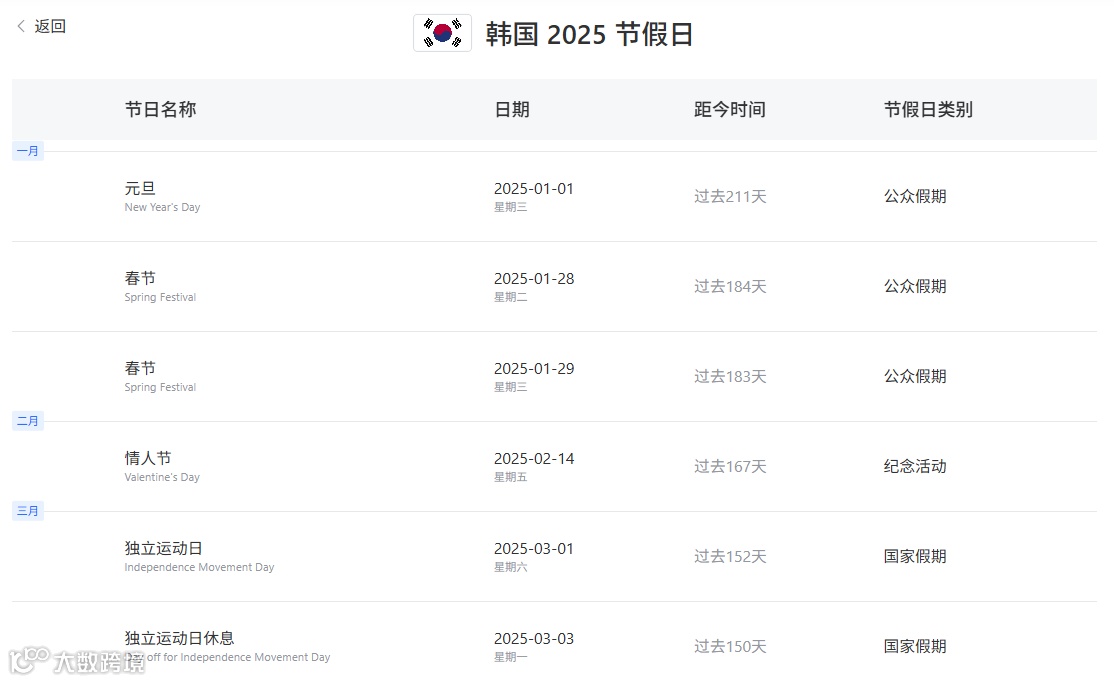Select the 三月 month tag
Screen dimensions: 1114x682
(28, 511)
